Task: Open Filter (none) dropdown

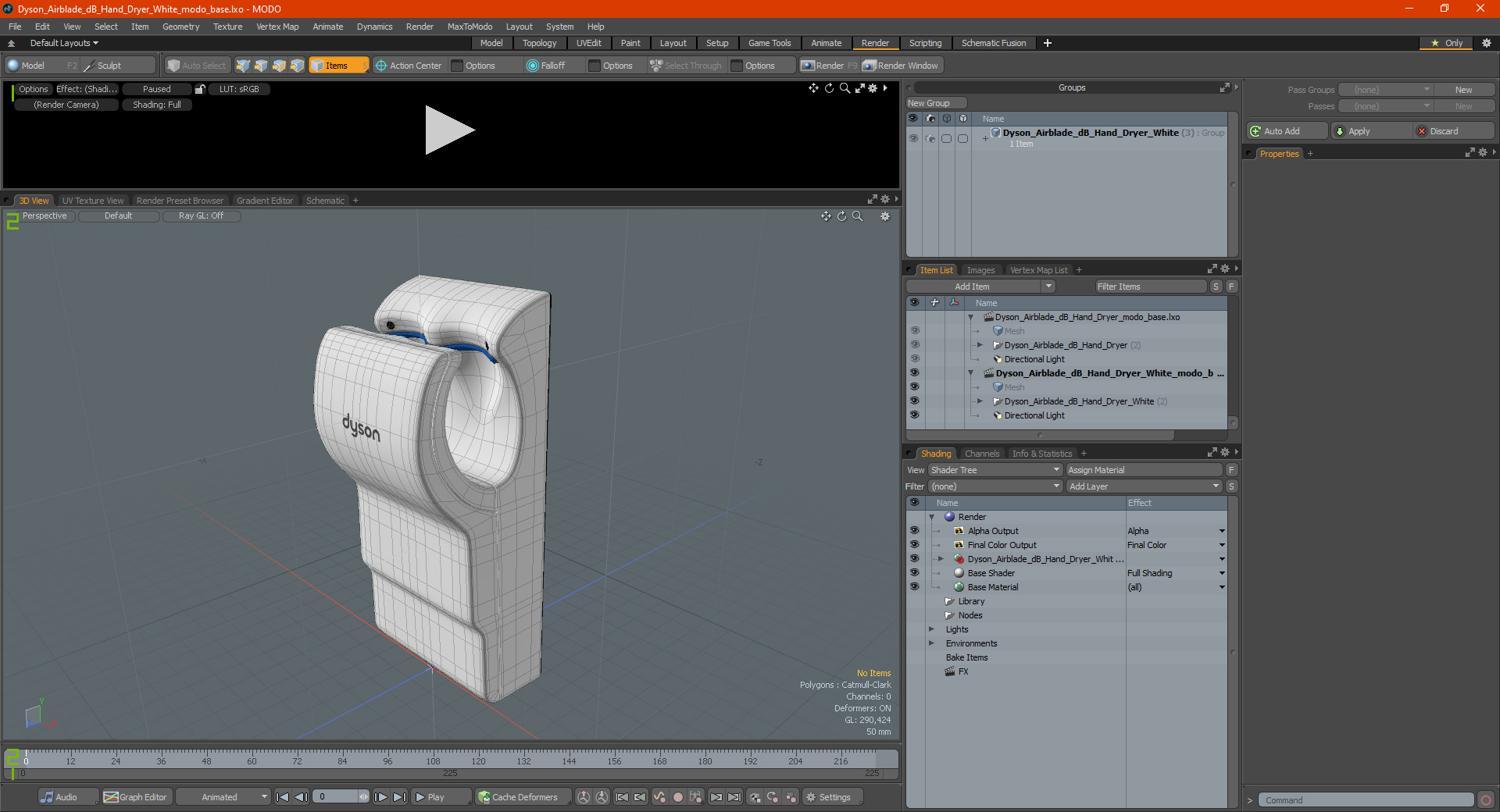Action: pos(995,486)
